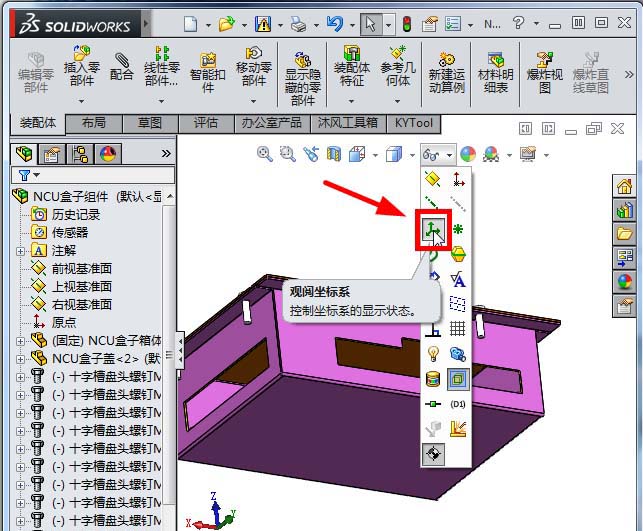
Task: Toggle View Points green asterisk
Action: [458, 229]
